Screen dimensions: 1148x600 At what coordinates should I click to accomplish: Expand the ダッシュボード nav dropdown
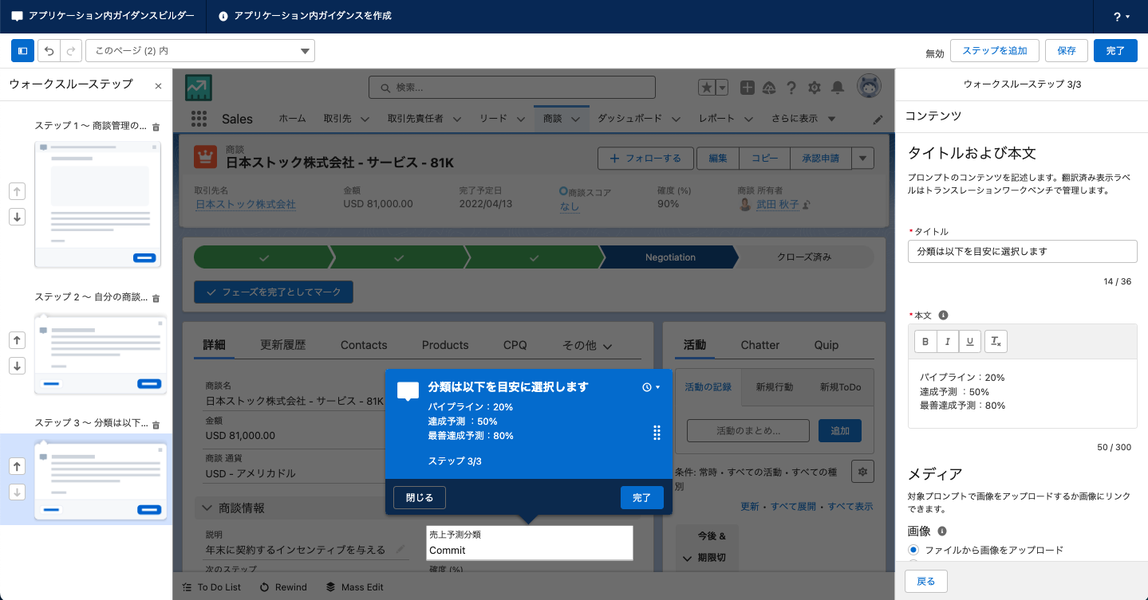tap(676, 119)
